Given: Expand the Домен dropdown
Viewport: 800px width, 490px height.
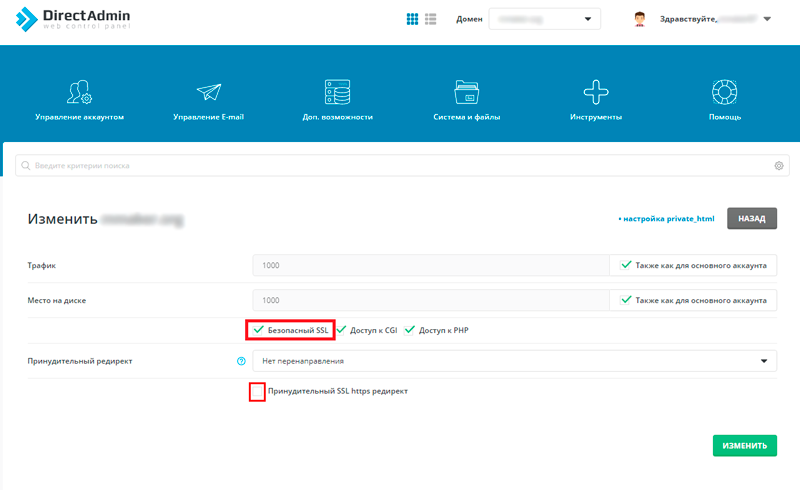Looking at the screenshot, I should 544,19.
